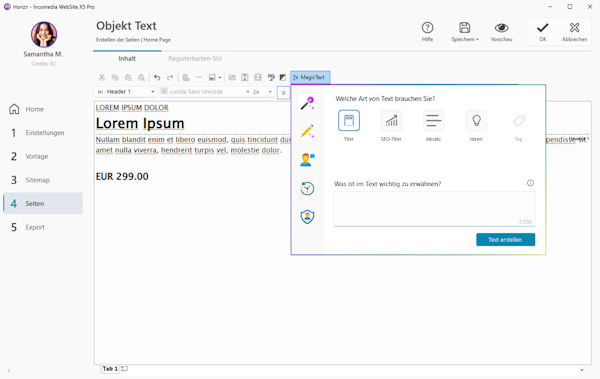Screen dimensions: 600x379
Task: Open the shield user icon in MagicText
Action: tap(307, 217)
